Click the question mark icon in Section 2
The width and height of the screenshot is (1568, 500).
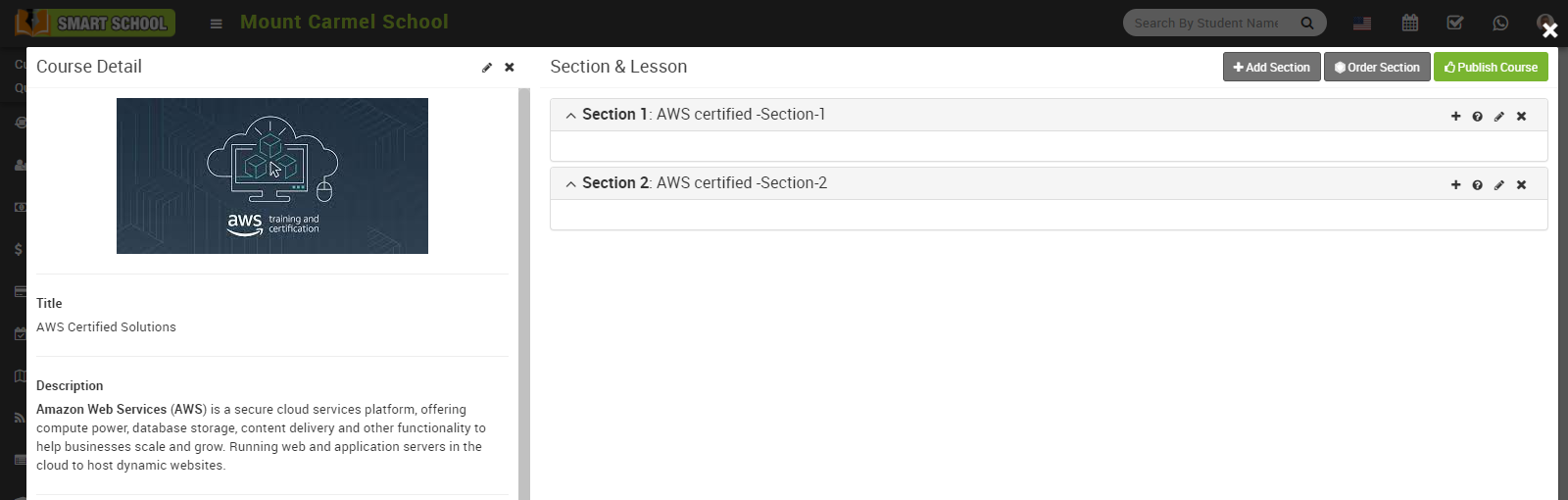(x=1477, y=184)
